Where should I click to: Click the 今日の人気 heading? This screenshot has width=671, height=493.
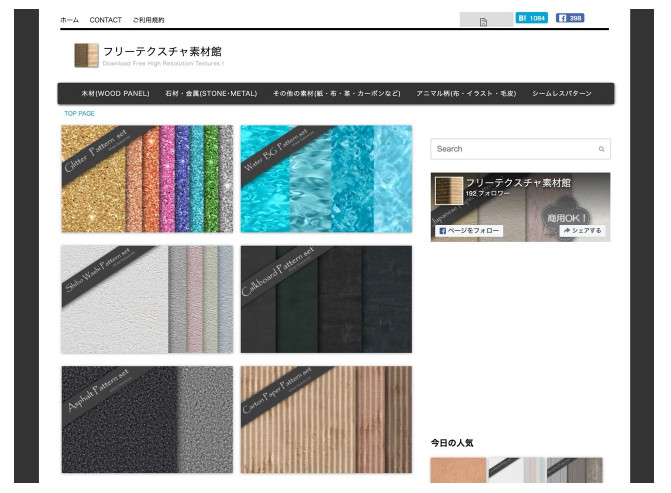click(452, 443)
